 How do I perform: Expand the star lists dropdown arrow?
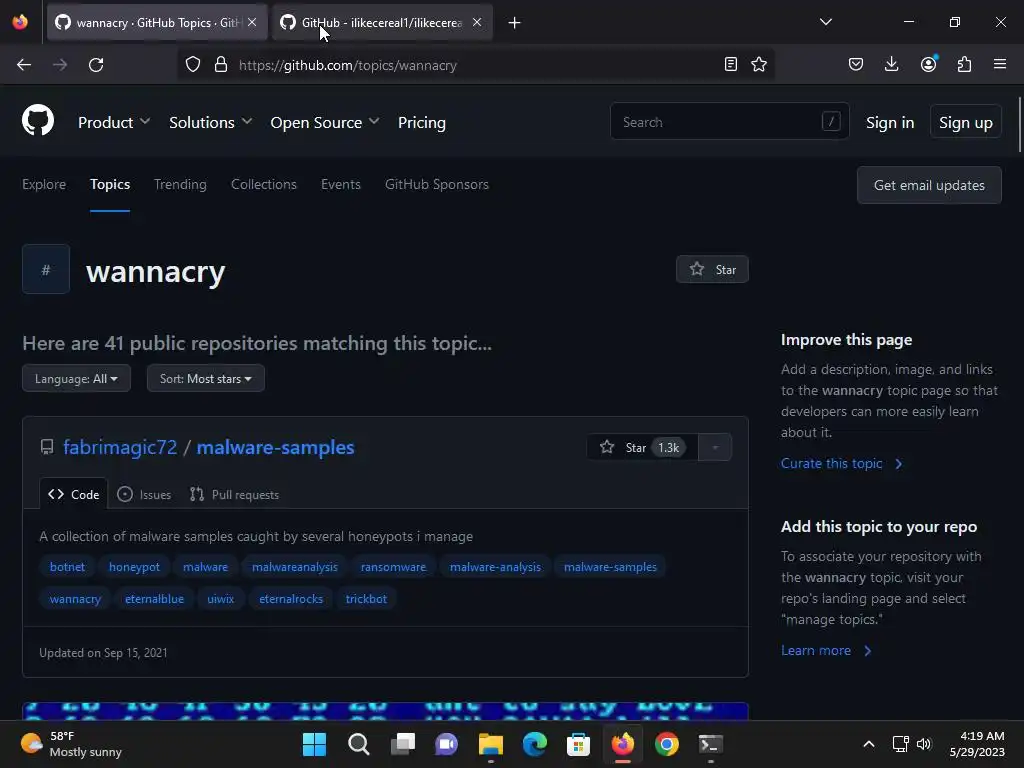(715, 447)
